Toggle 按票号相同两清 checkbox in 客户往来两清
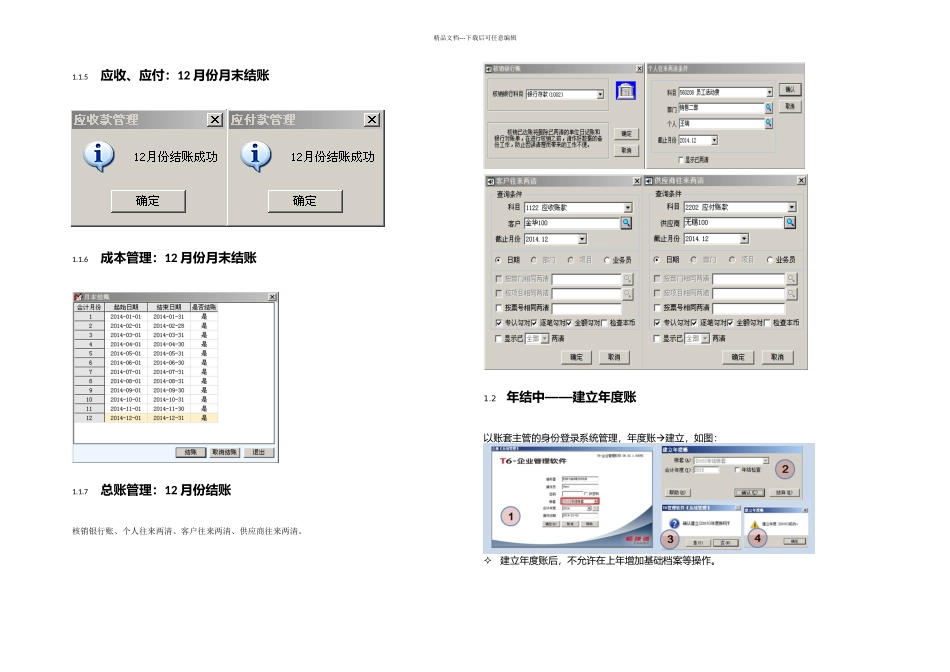 tap(499, 308)
